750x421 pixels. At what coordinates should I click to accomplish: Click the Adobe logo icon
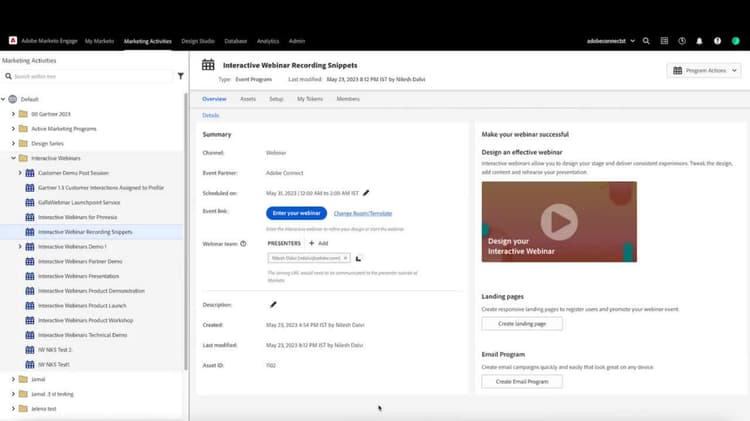click(x=13, y=41)
